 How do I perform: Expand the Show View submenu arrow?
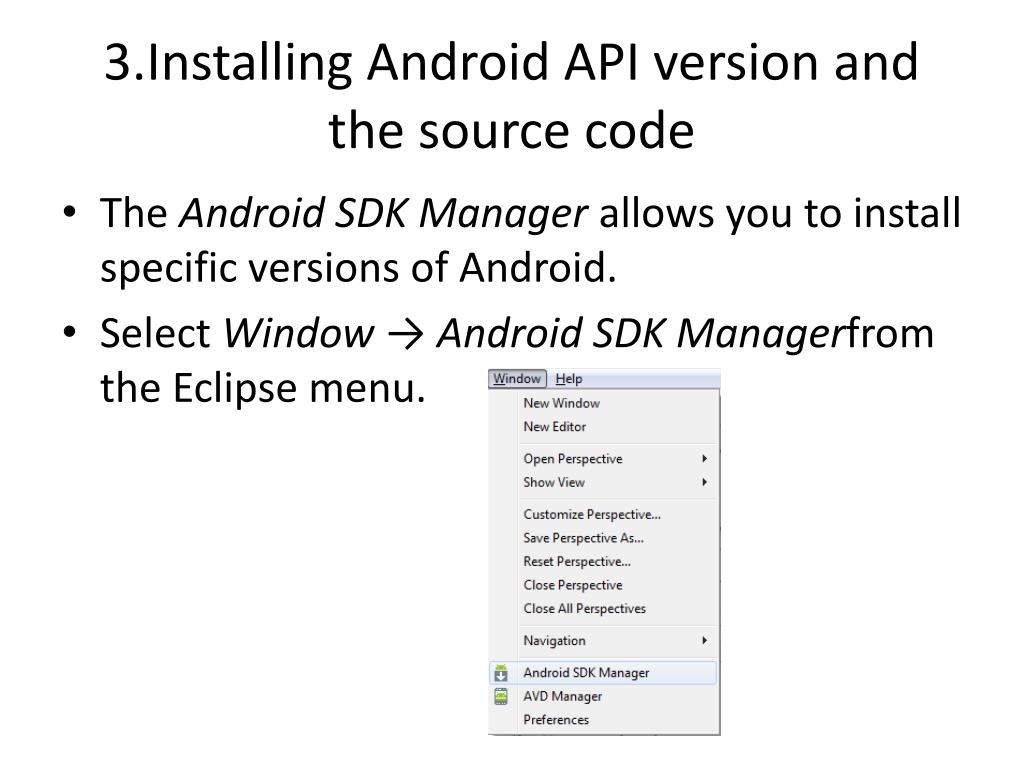click(x=705, y=482)
